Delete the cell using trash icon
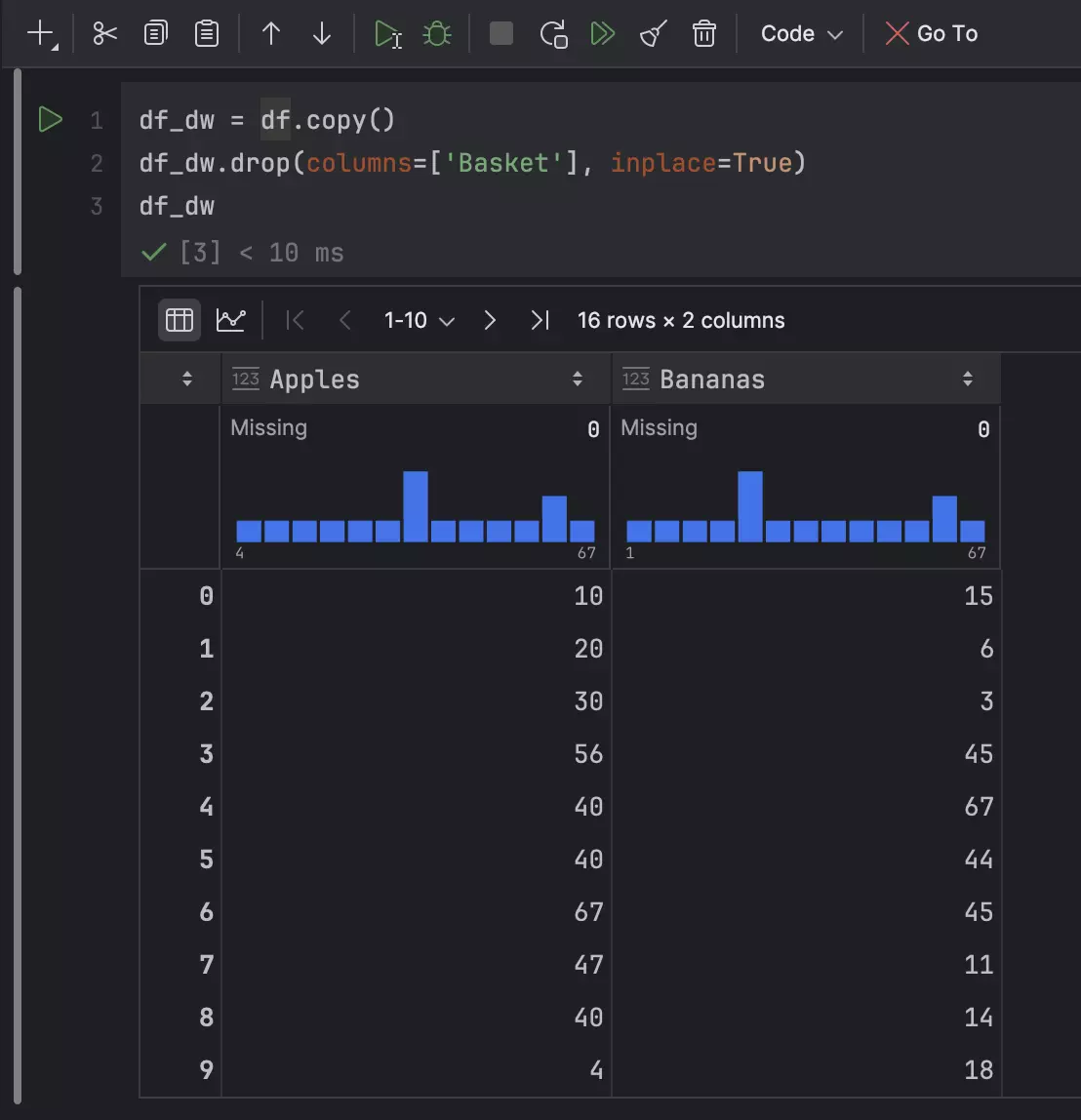The image size is (1081, 1120). 703,34
